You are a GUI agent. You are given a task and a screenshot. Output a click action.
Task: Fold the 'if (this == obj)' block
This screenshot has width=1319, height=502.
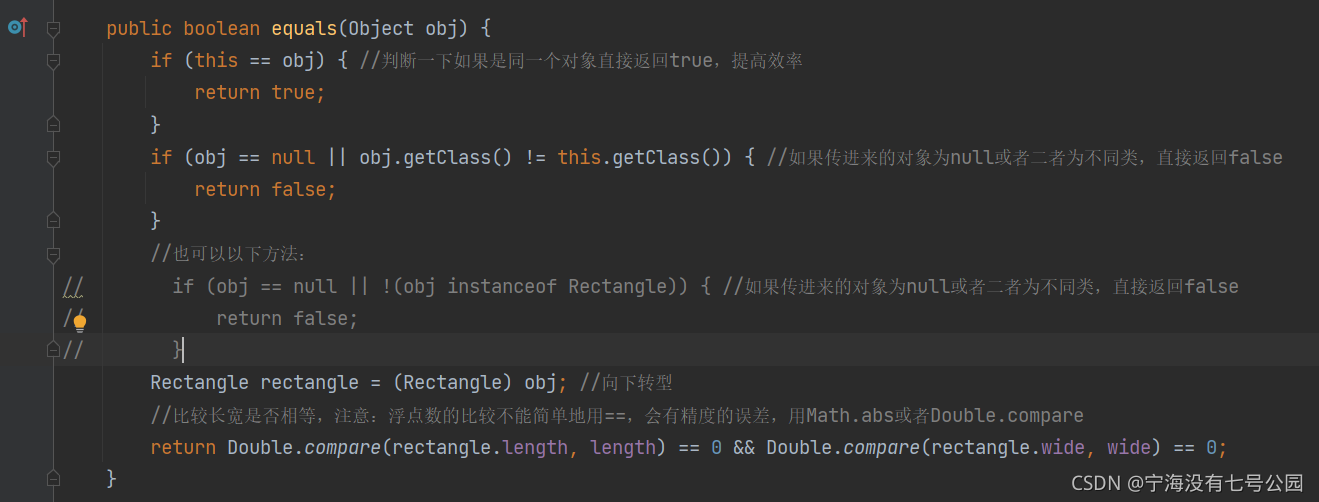pyautogui.click(x=53, y=60)
